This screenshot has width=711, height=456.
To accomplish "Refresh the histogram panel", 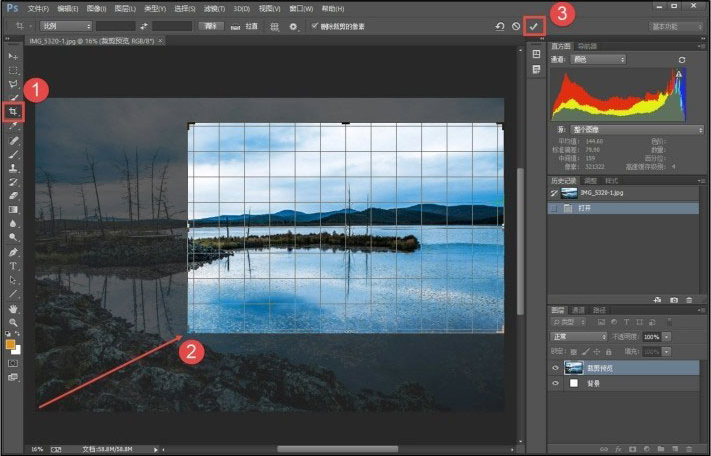I will [x=682, y=60].
